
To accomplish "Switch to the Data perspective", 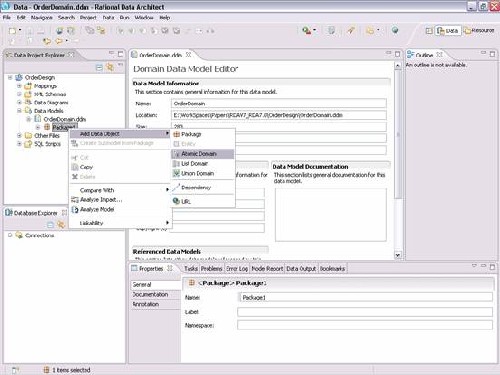I will tap(448, 31).
